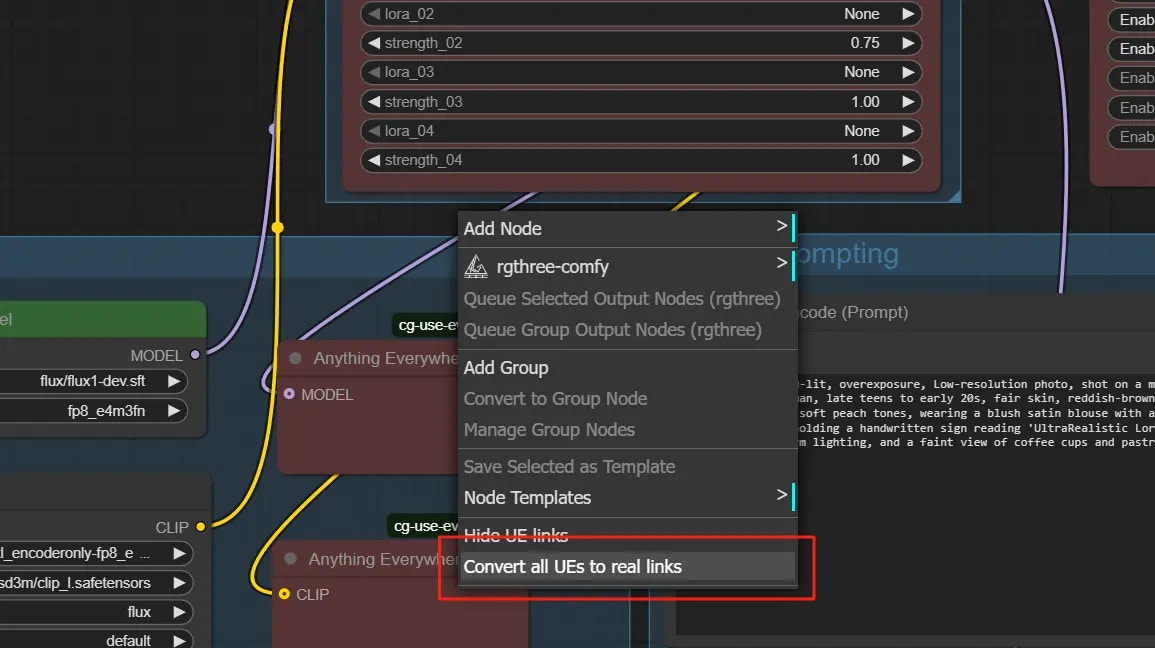The width and height of the screenshot is (1155, 648).
Task: Collapse the CLIP Anything Everywhere node dot
Action: (290, 559)
